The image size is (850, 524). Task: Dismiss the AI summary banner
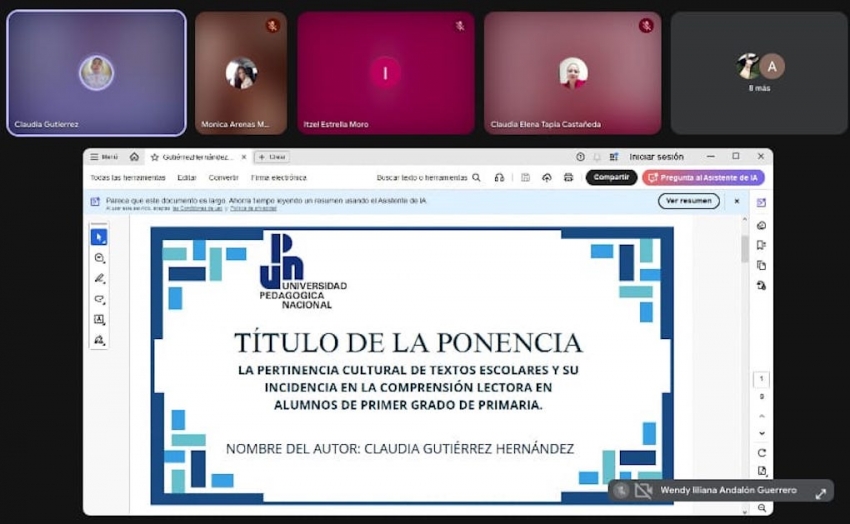737,201
